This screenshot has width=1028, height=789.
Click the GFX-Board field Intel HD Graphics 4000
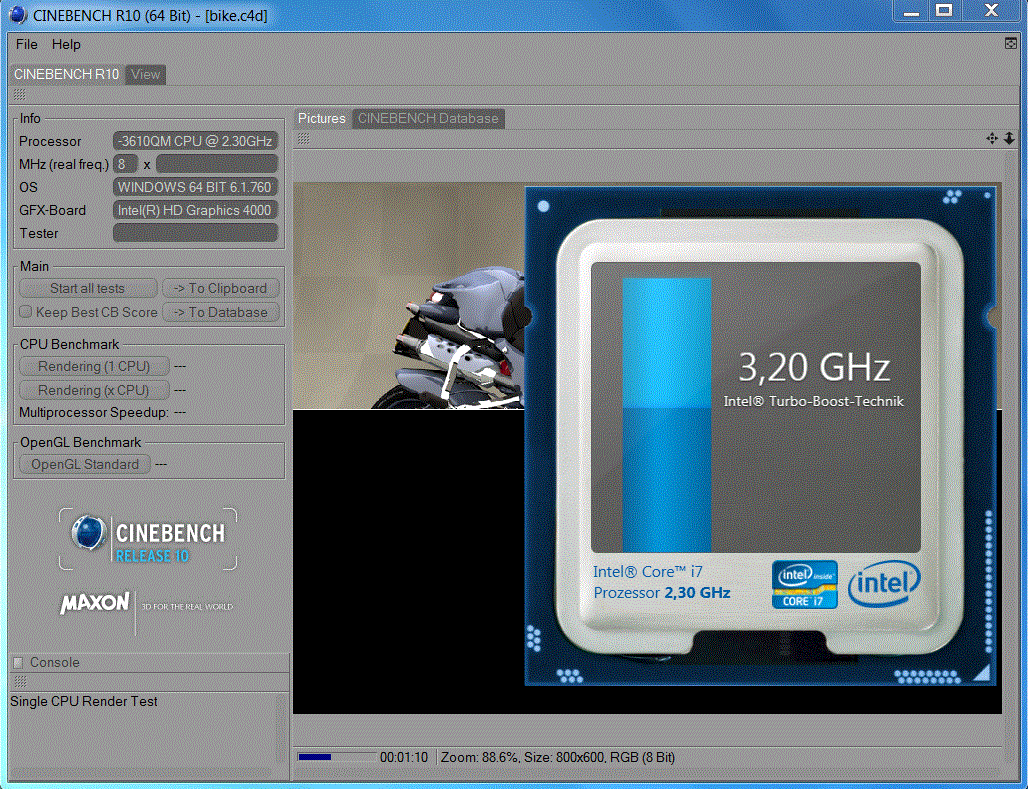coord(195,210)
